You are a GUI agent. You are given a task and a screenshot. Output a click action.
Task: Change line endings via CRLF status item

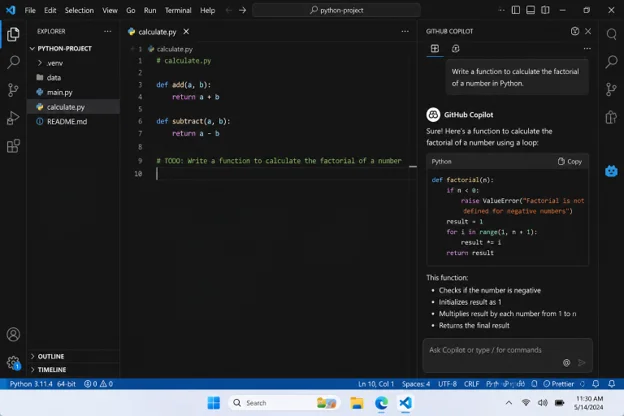[471, 384]
